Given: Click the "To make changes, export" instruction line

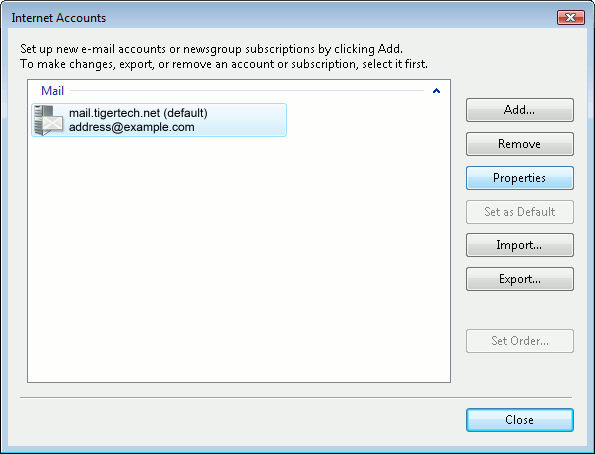Looking at the screenshot, I should 224,64.
